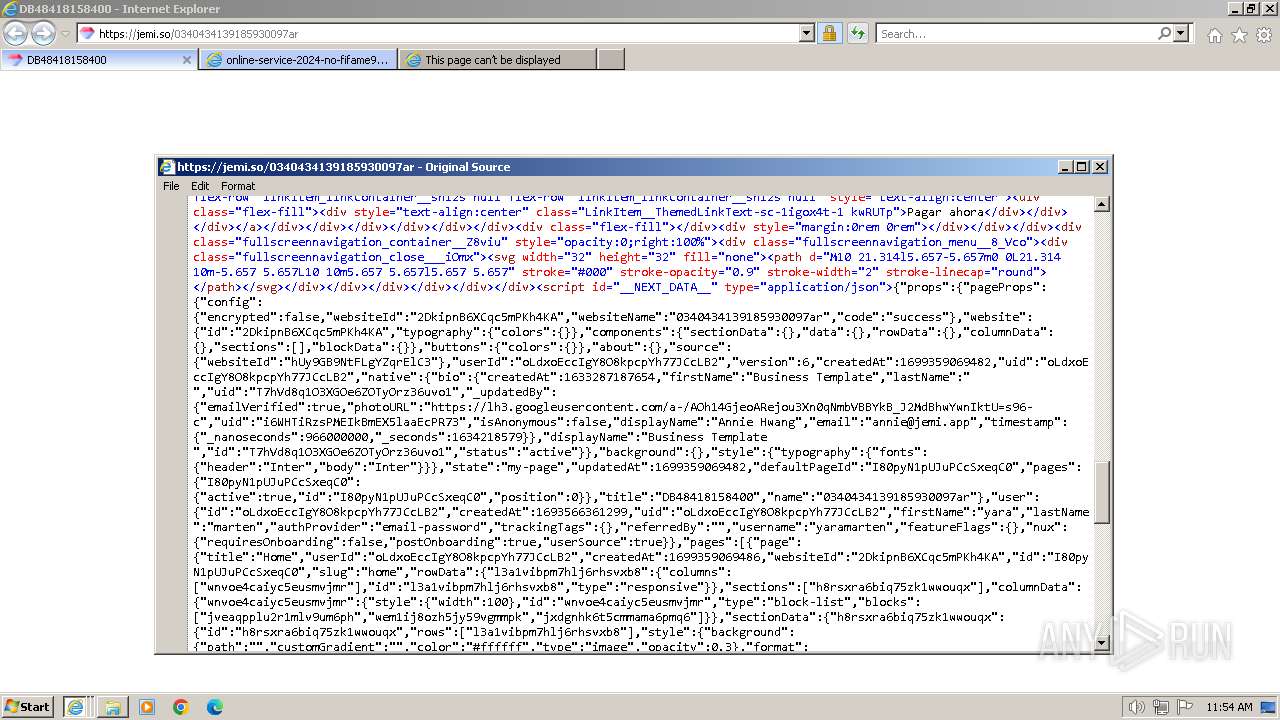
Task: Click the clock showing 11:54 AM
Action: (1229, 707)
